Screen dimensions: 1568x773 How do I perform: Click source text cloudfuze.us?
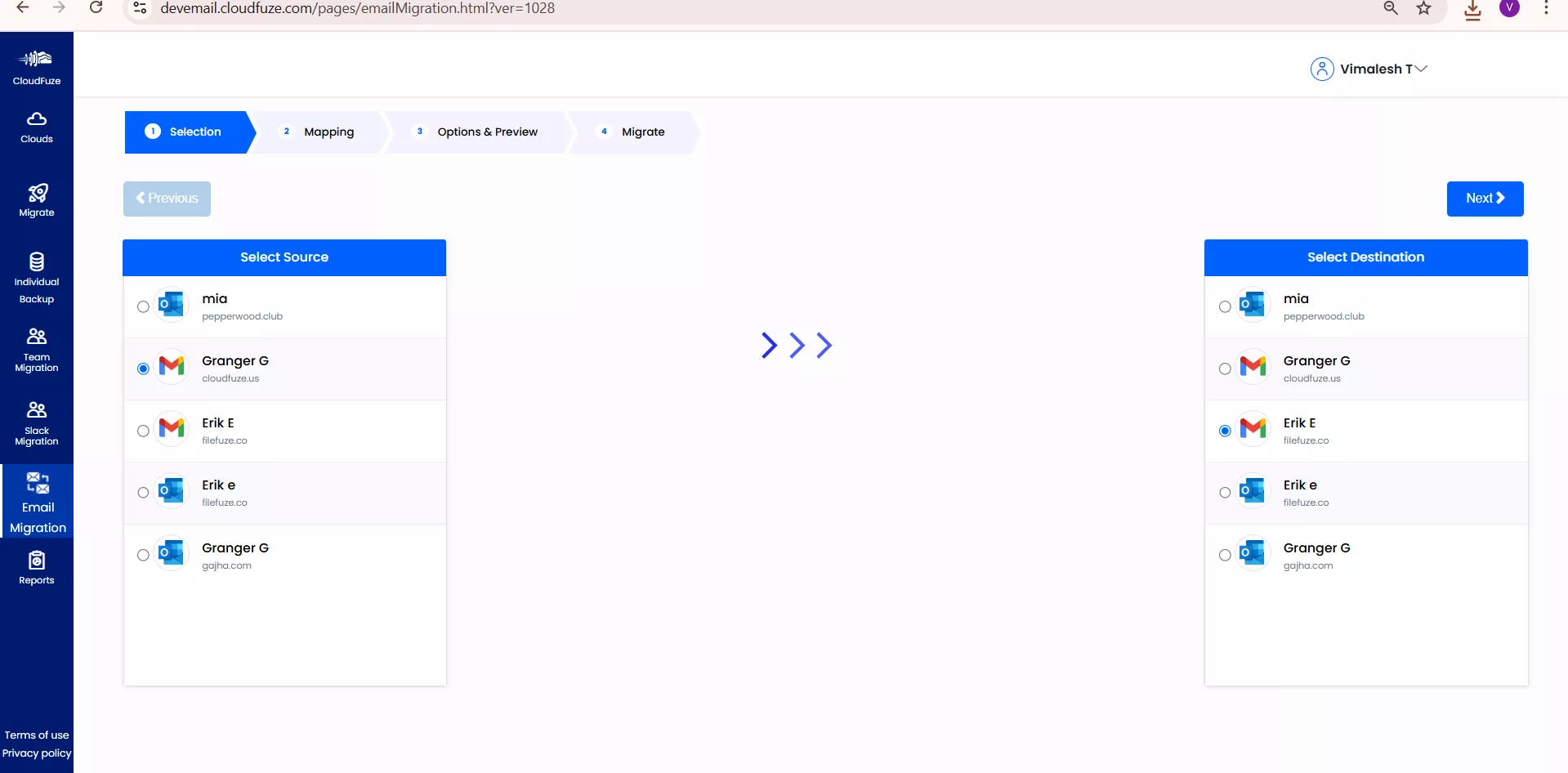coord(230,379)
